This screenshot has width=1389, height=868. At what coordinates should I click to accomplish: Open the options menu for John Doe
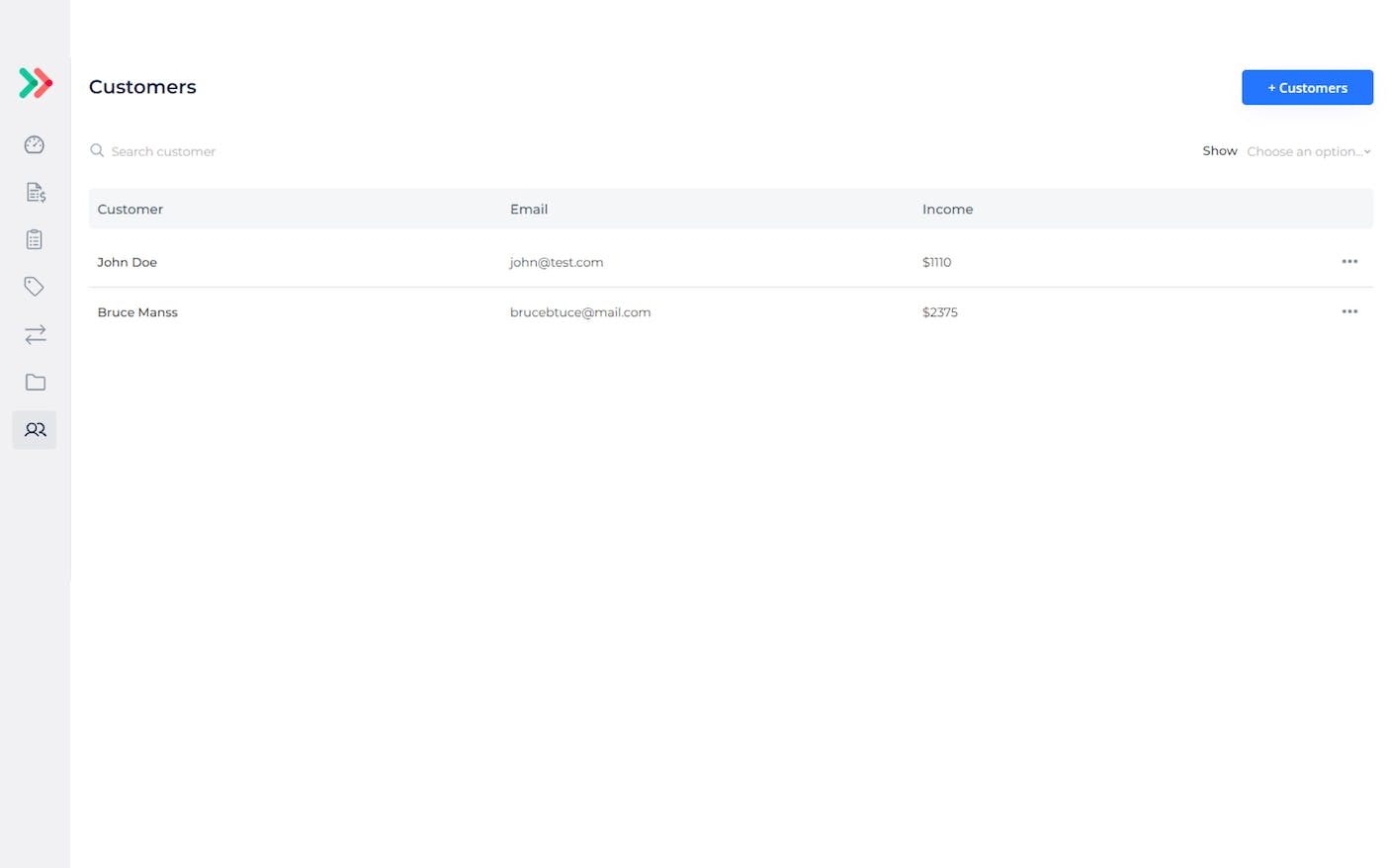point(1349,261)
